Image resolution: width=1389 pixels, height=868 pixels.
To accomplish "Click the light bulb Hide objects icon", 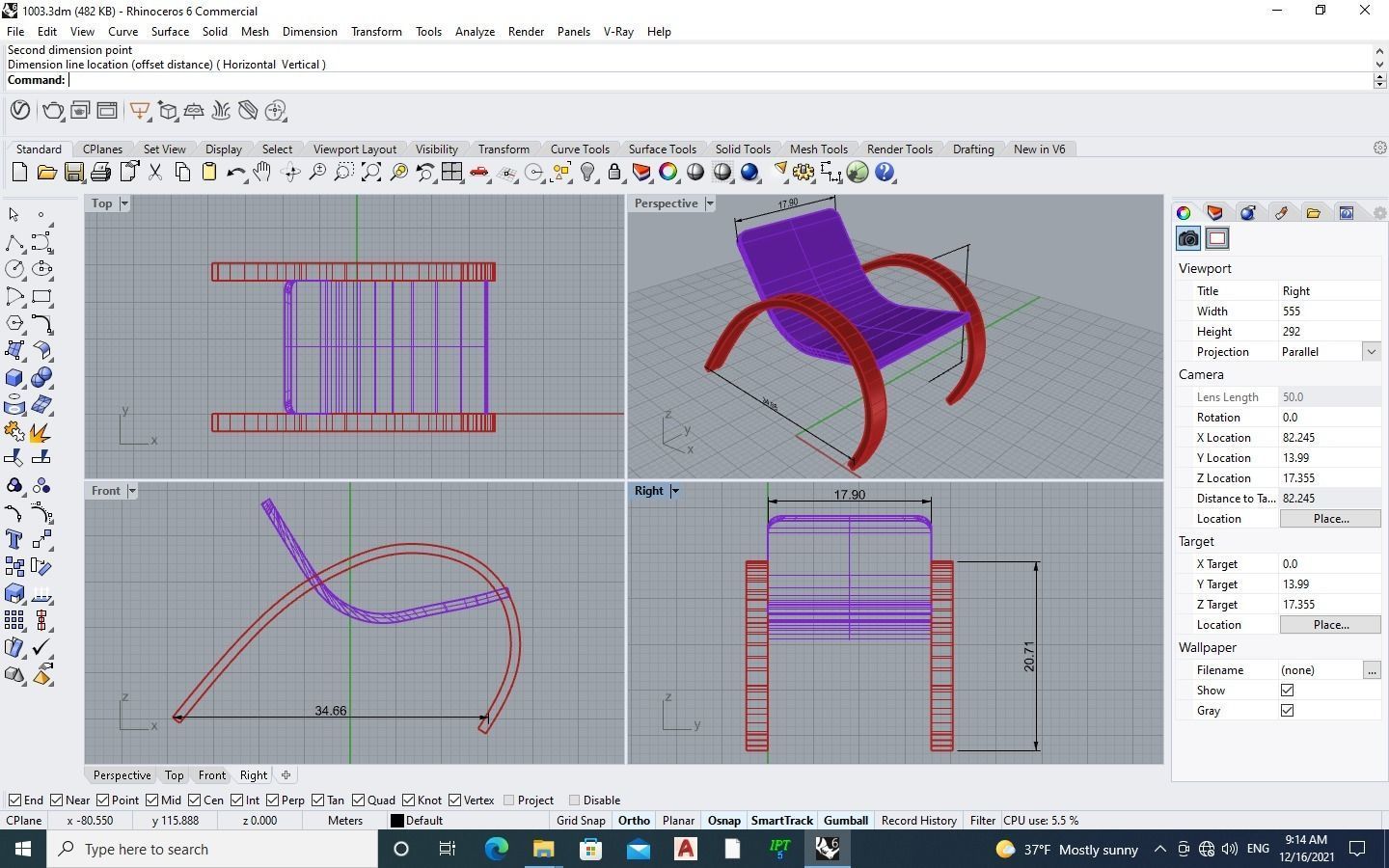I will pyautogui.click(x=587, y=173).
